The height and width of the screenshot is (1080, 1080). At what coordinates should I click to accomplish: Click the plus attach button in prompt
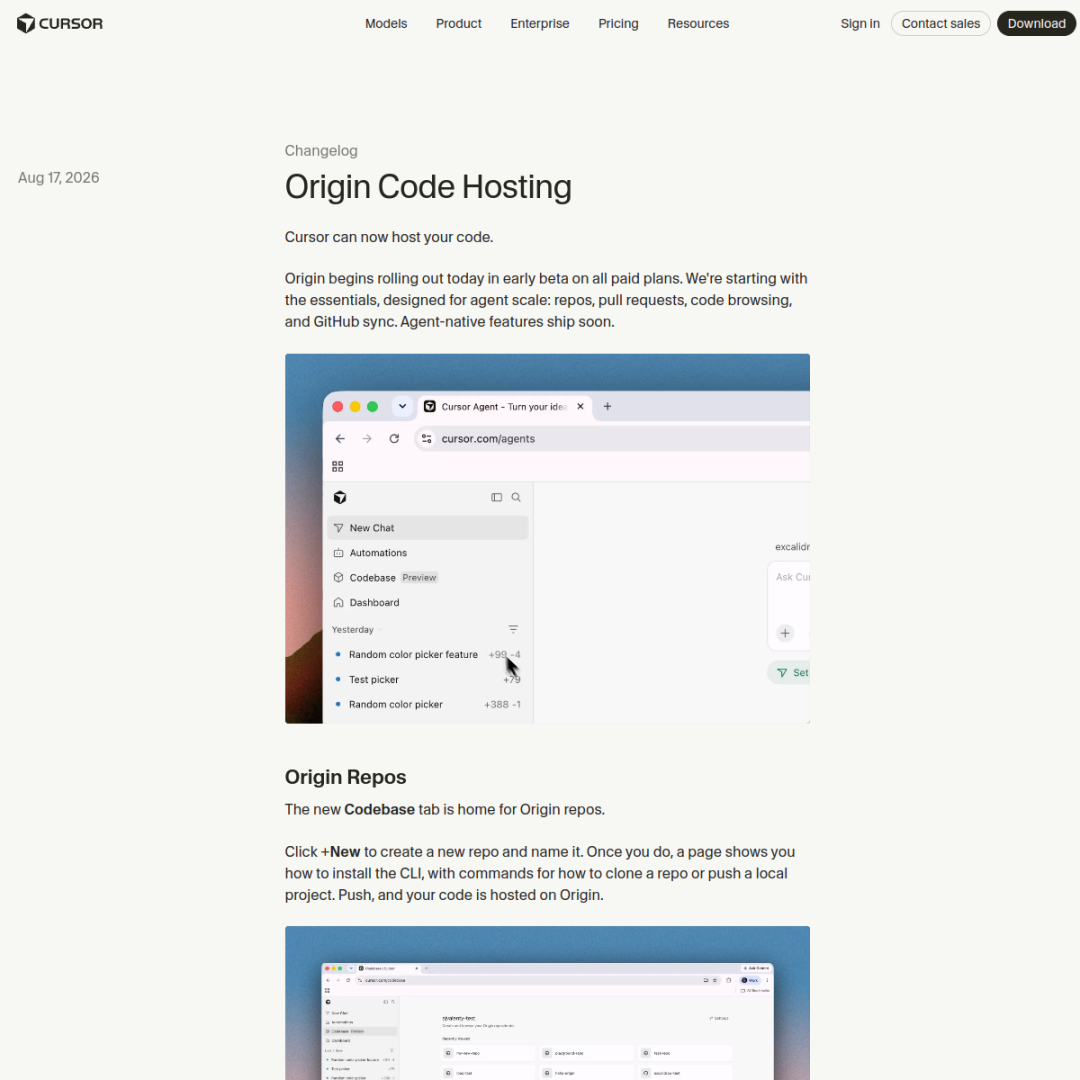[x=785, y=633]
